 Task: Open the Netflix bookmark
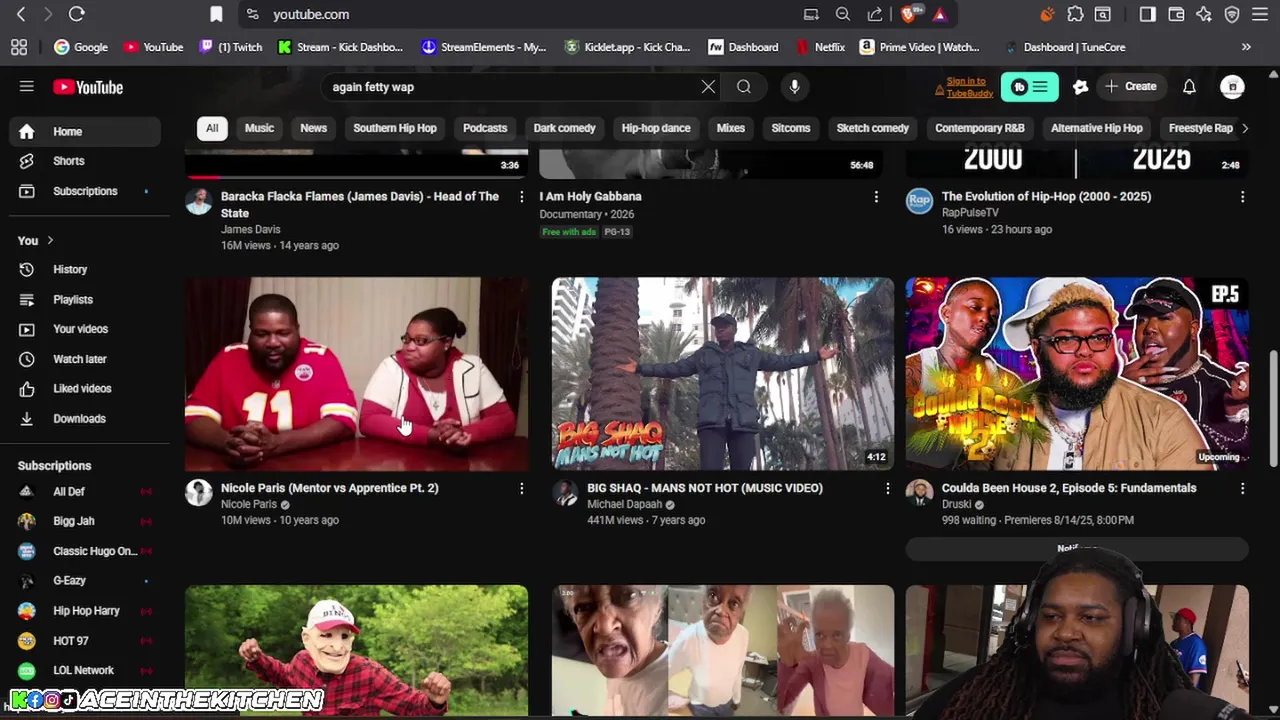tap(820, 47)
